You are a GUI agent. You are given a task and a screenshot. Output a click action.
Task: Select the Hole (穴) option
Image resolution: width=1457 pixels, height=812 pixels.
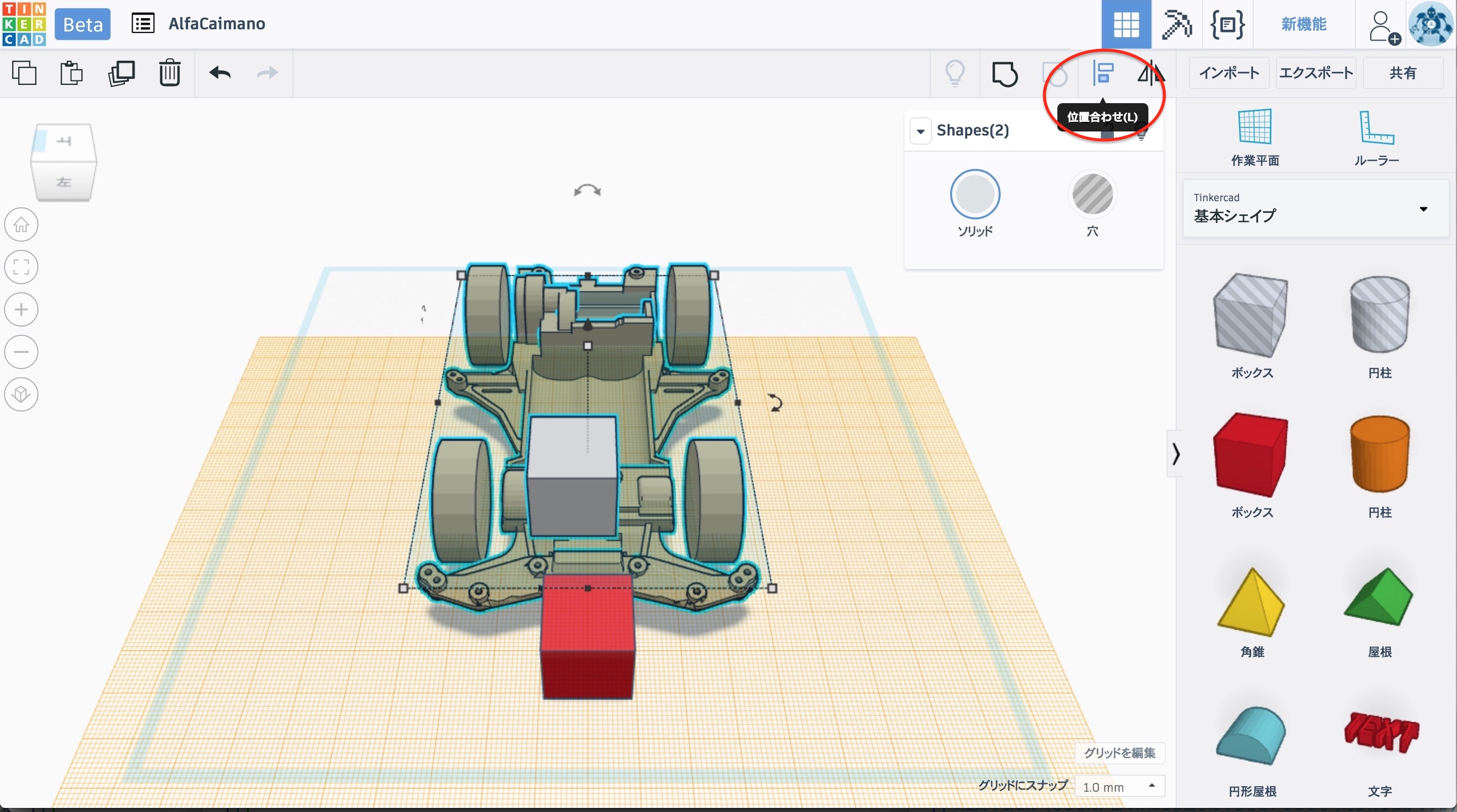click(1092, 195)
